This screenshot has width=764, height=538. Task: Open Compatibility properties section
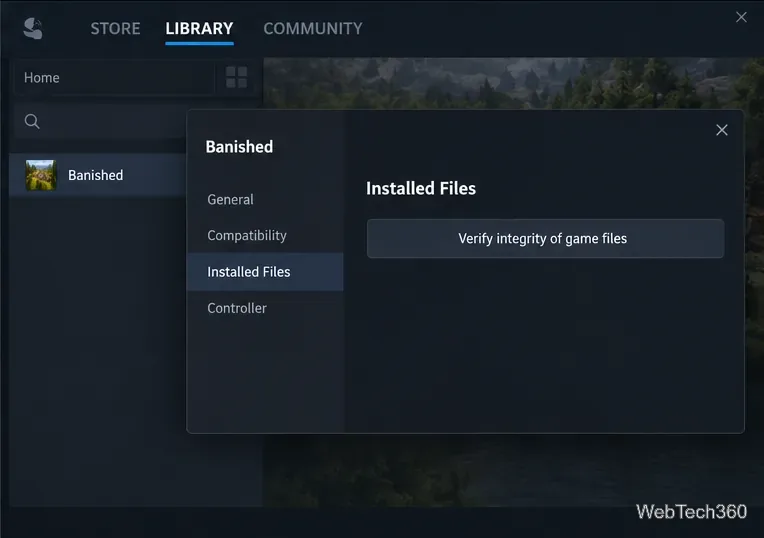click(265, 235)
